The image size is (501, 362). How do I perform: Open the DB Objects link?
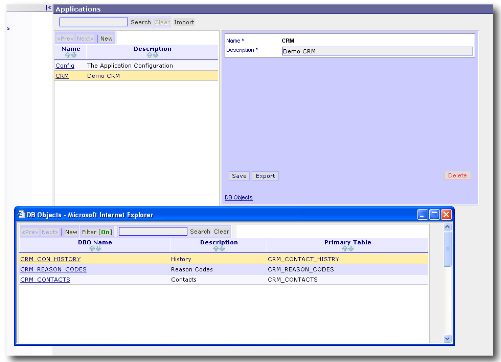tap(239, 197)
